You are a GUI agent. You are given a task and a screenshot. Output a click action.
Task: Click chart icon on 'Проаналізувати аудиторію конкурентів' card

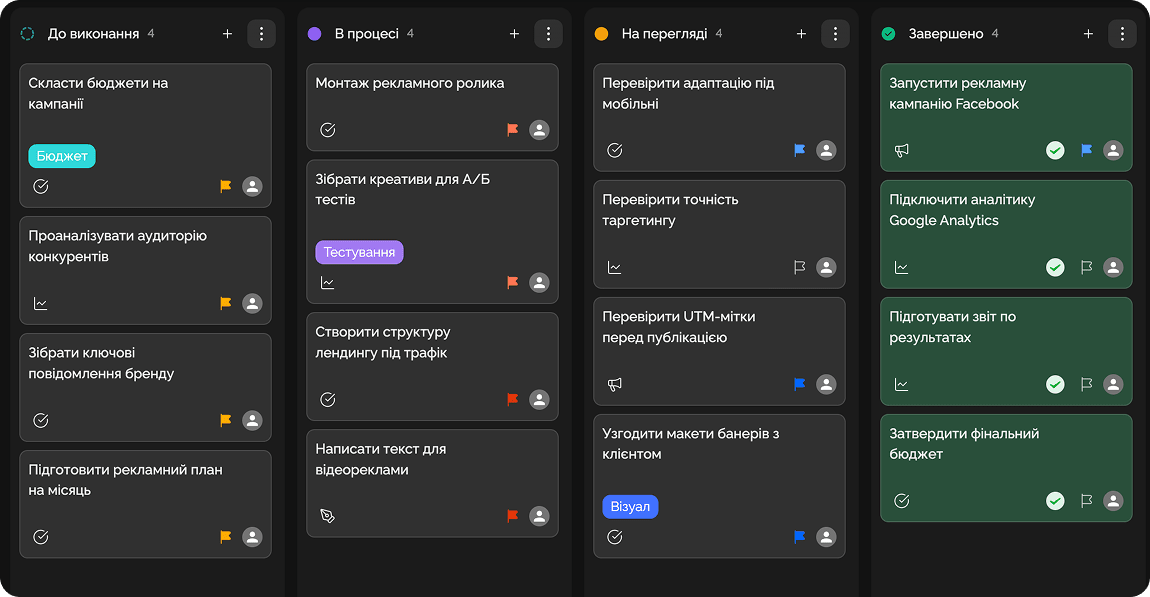(41, 303)
